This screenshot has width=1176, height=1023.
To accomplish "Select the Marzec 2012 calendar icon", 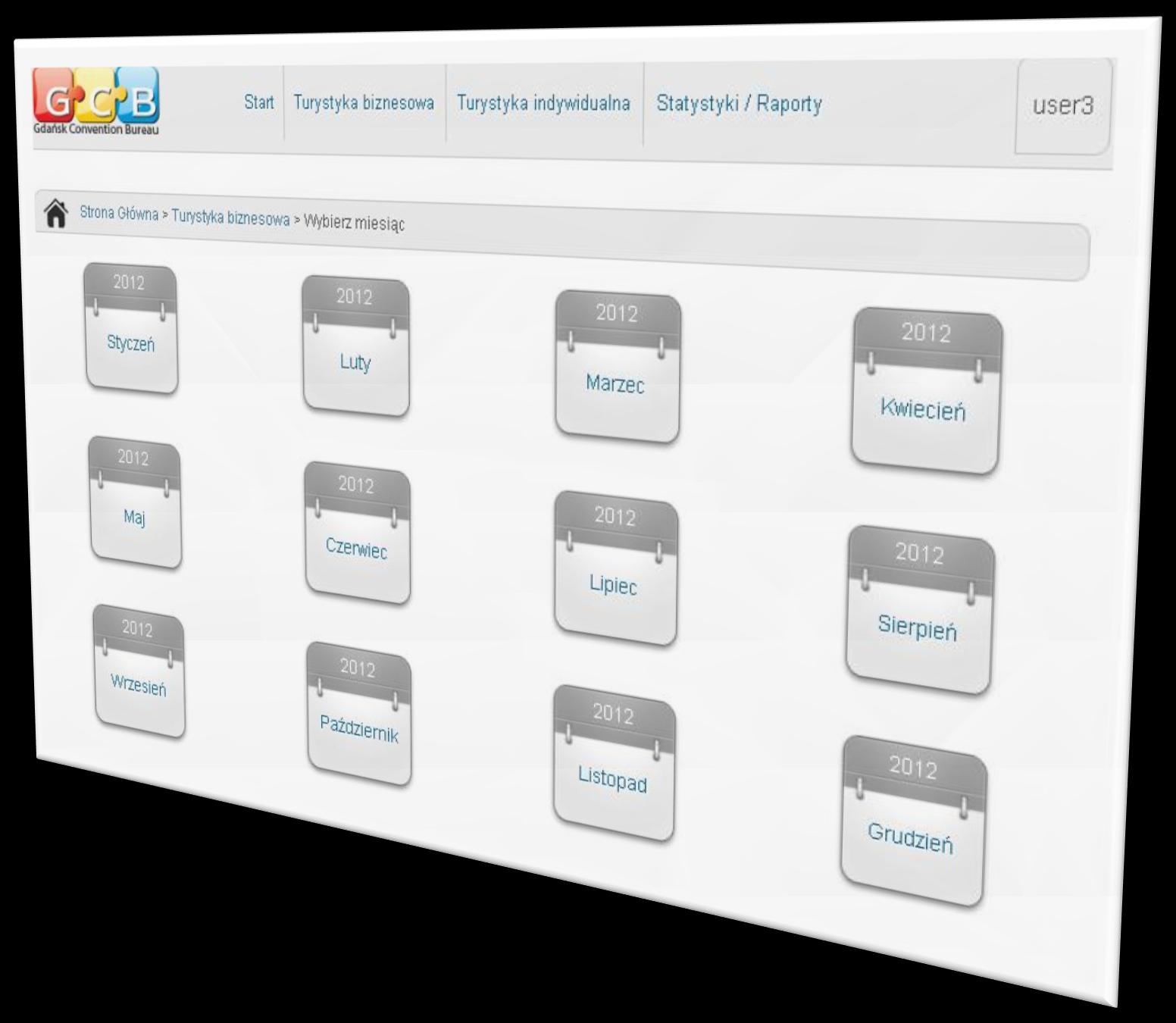I will tap(618, 367).
